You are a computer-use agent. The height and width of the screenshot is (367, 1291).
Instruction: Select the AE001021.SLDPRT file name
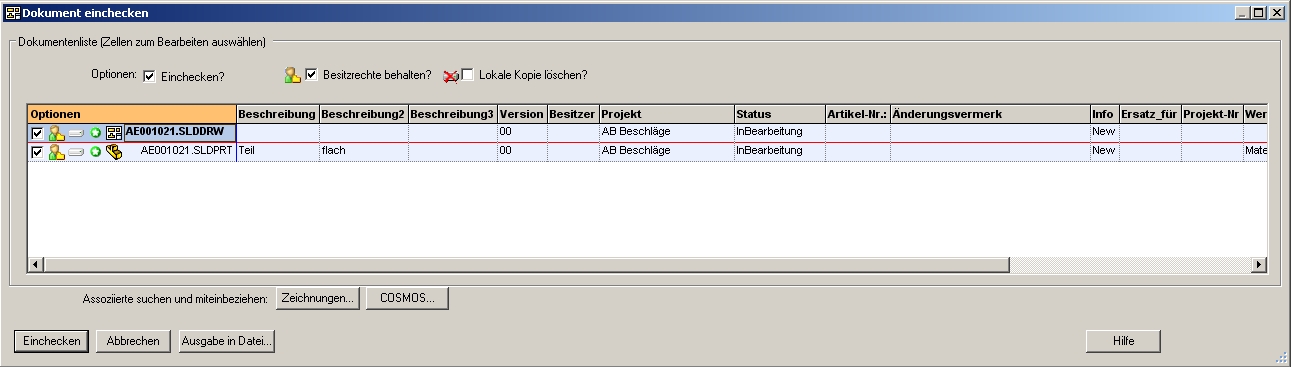[186, 151]
